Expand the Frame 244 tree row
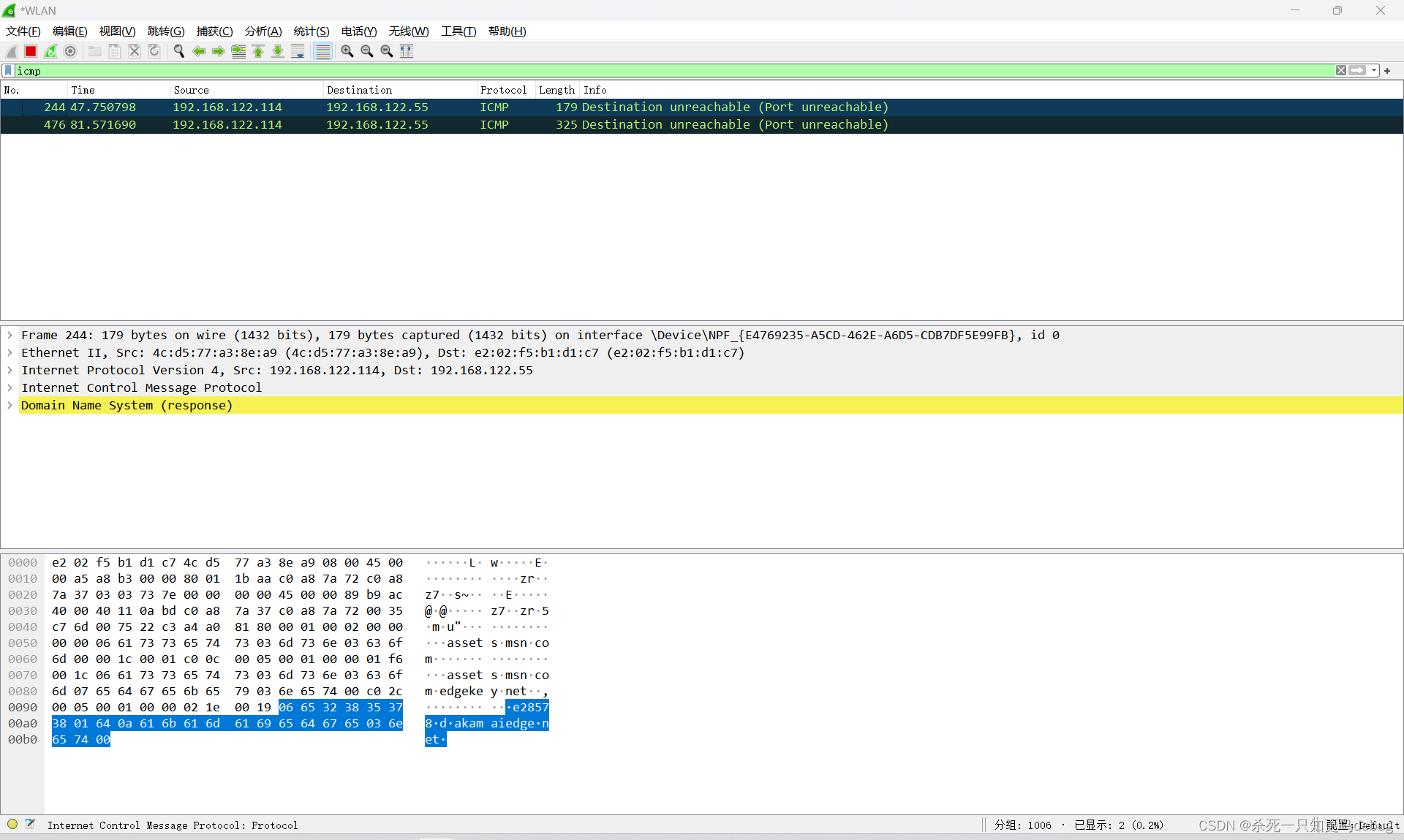Screen dimensions: 1404x840 tap(10, 335)
